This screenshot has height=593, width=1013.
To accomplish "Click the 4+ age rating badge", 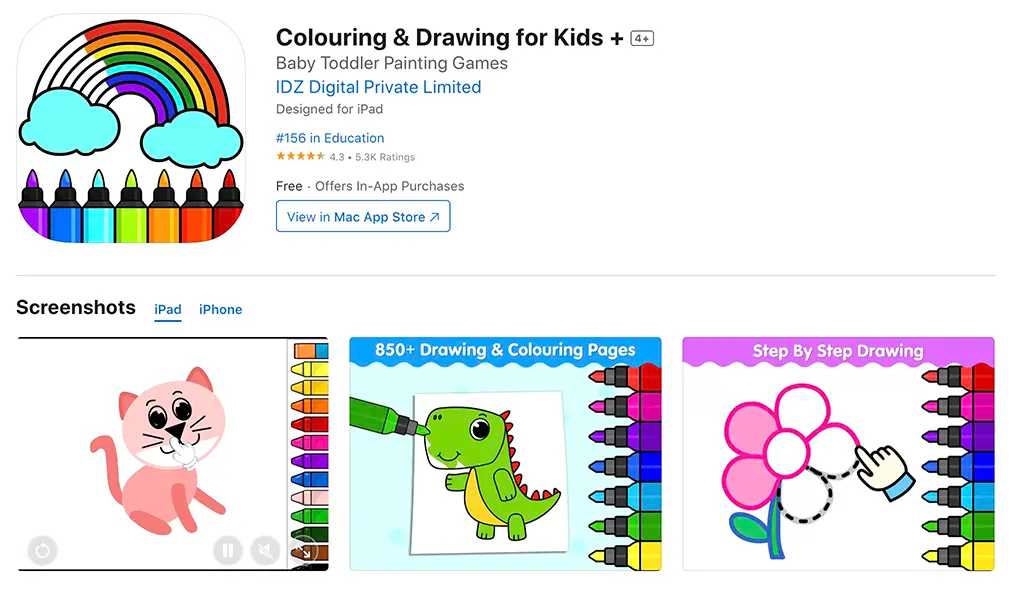I will click(641, 38).
